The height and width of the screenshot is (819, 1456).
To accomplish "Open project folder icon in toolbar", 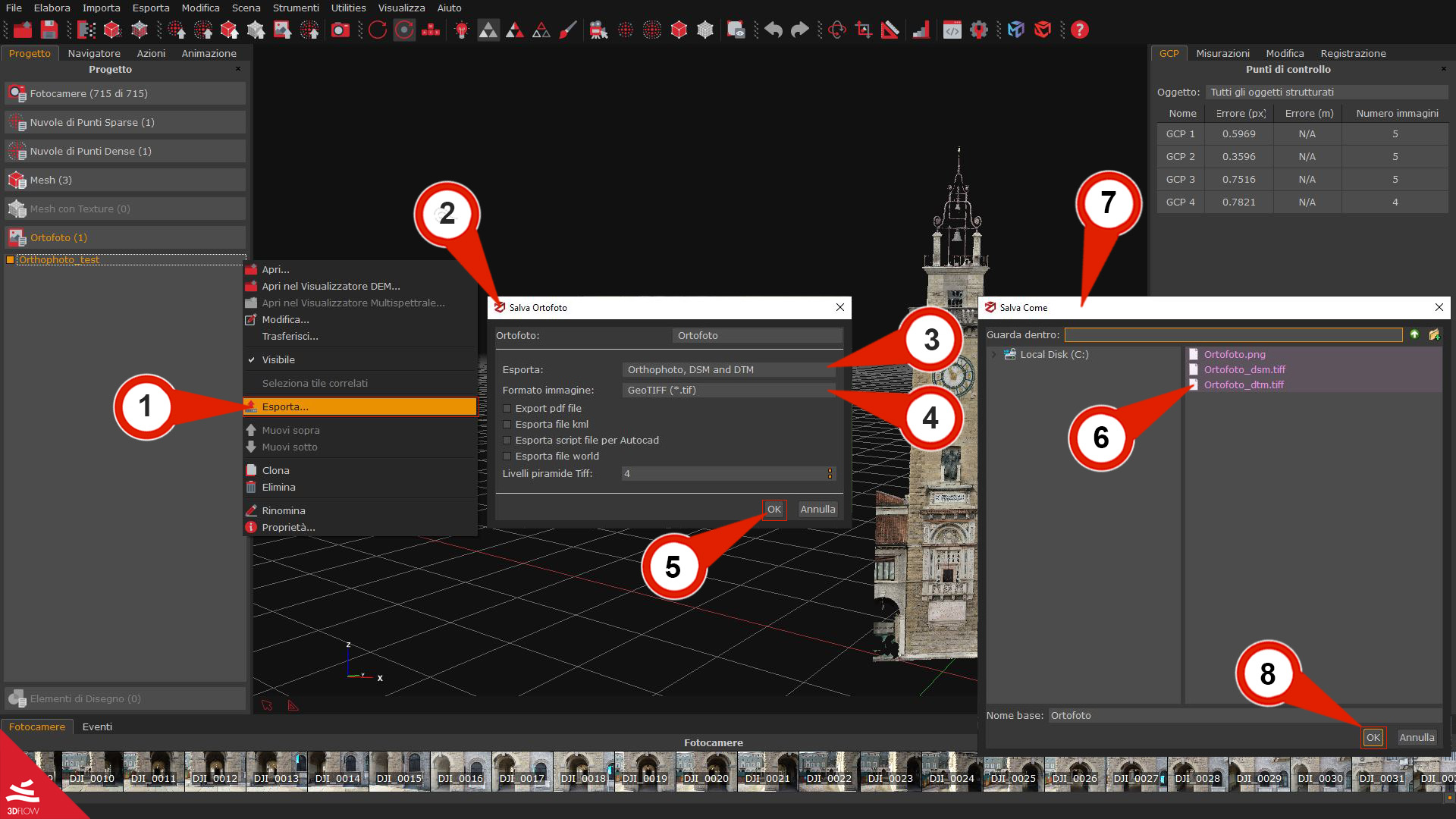I will (x=23, y=30).
